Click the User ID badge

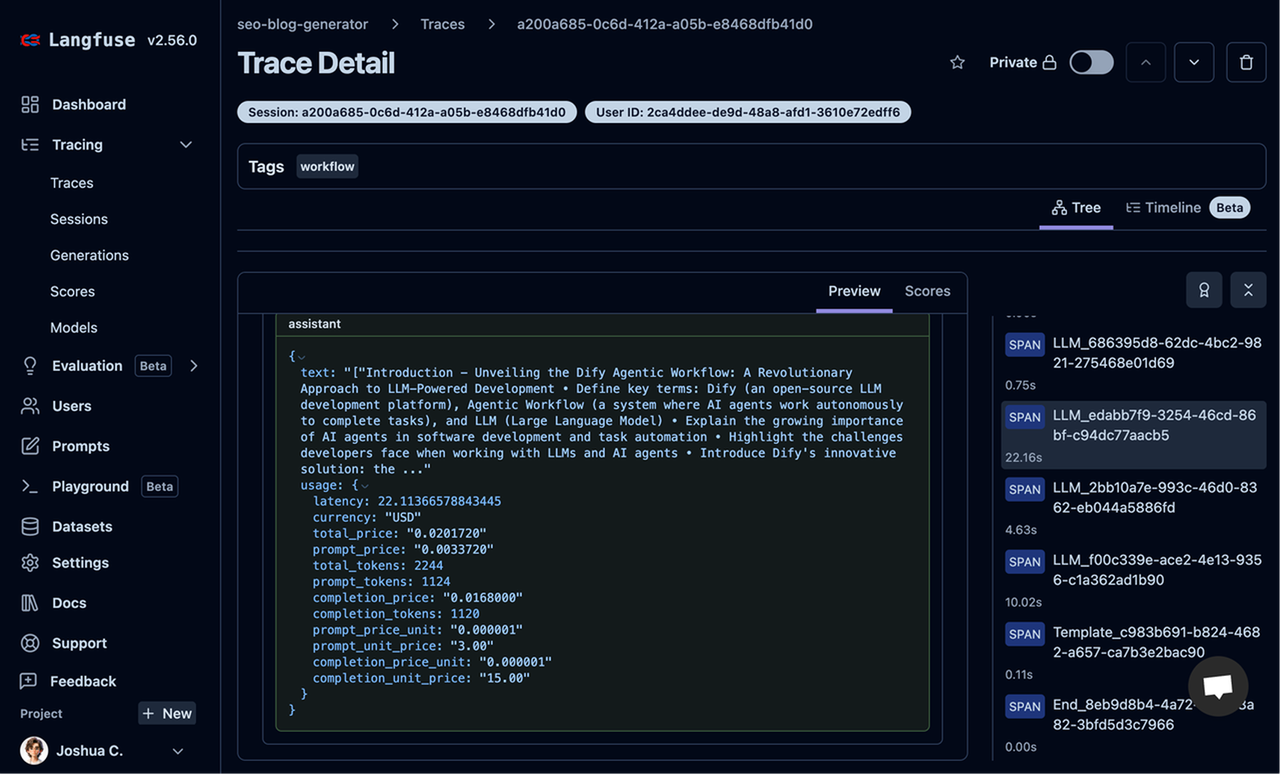tap(748, 112)
